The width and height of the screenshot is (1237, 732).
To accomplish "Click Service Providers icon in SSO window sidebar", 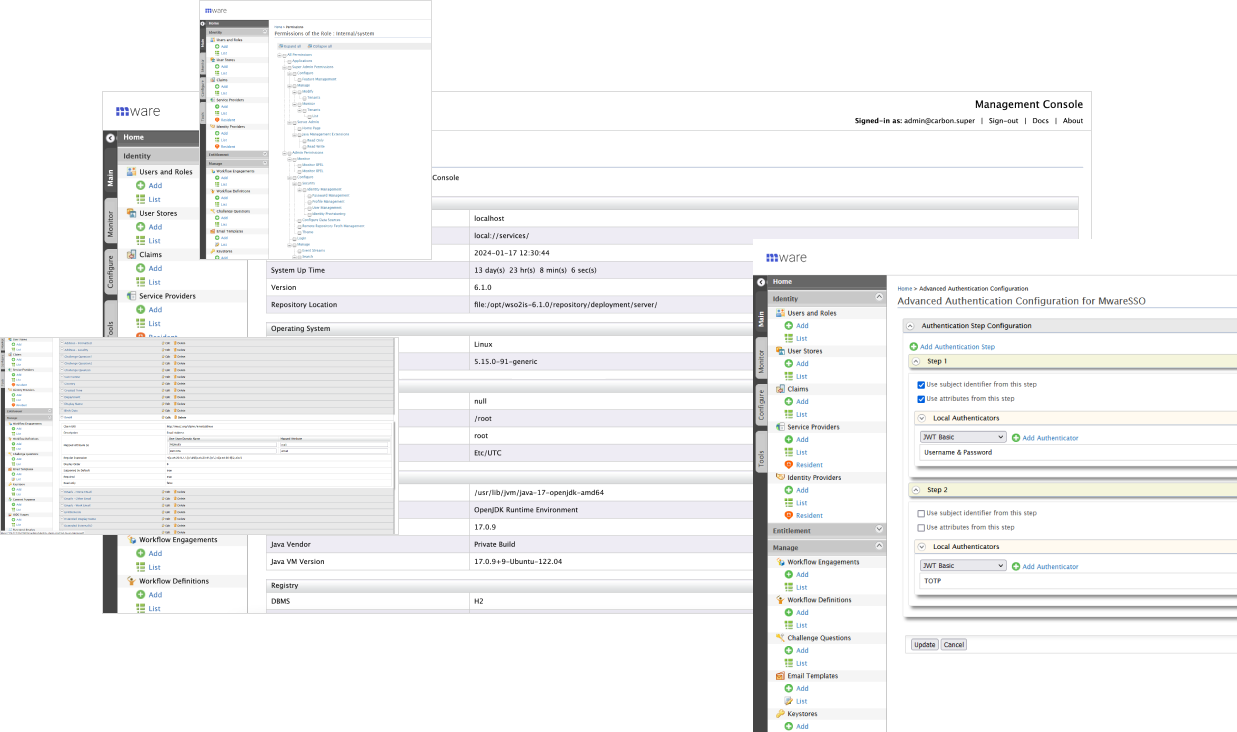I will (x=779, y=427).
